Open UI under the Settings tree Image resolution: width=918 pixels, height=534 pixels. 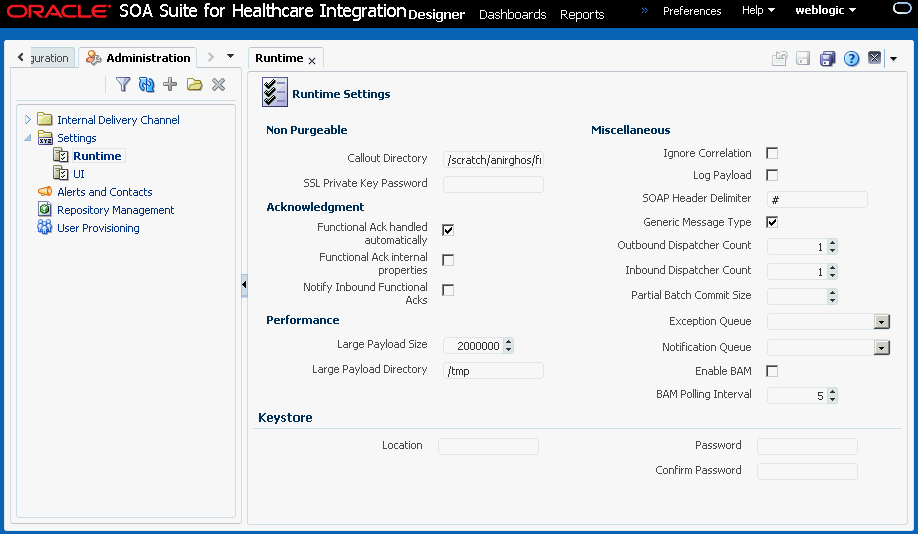(78, 174)
